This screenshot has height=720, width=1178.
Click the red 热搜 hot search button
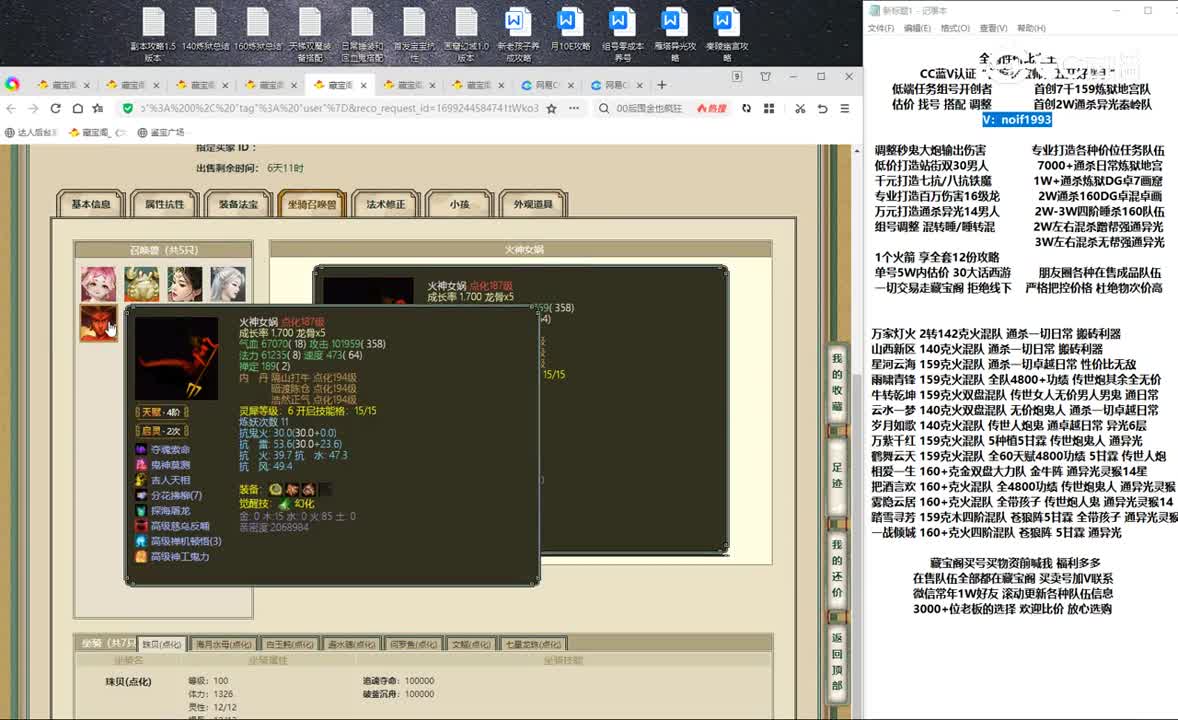click(711, 108)
